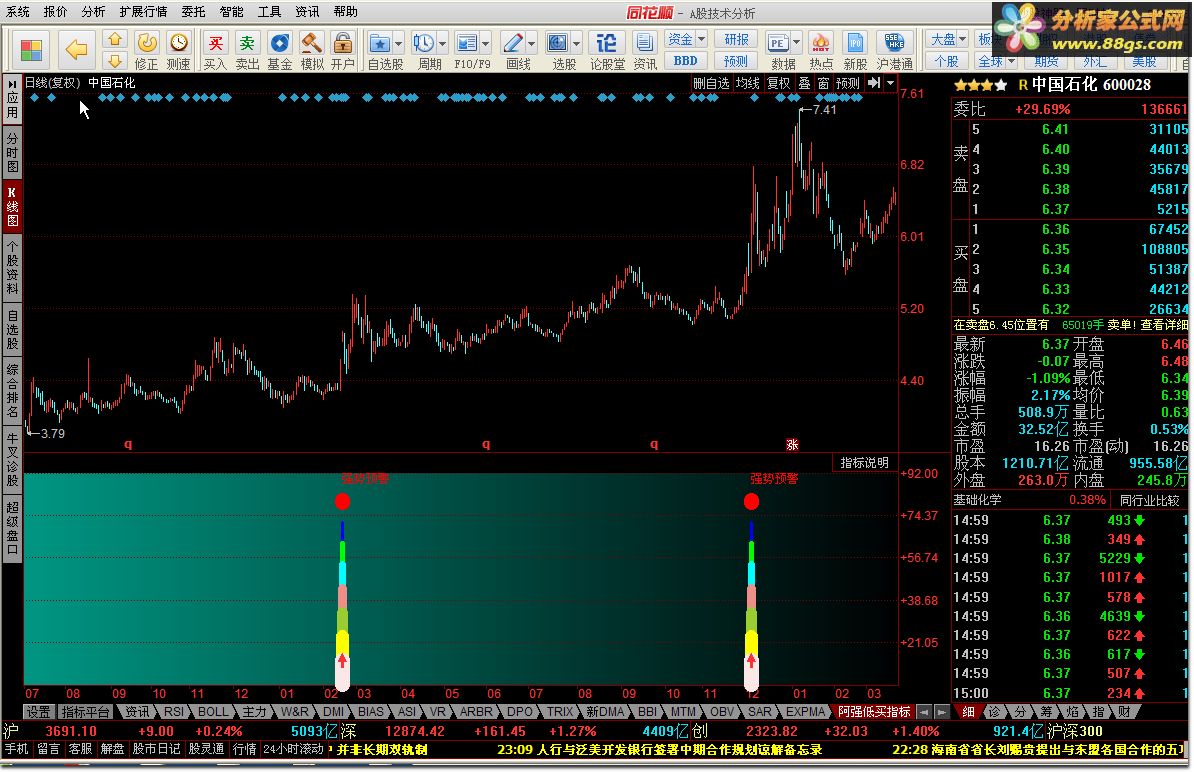Click the 同行业比较 link
This screenshot has height=772, width=1194.
tap(1150, 500)
